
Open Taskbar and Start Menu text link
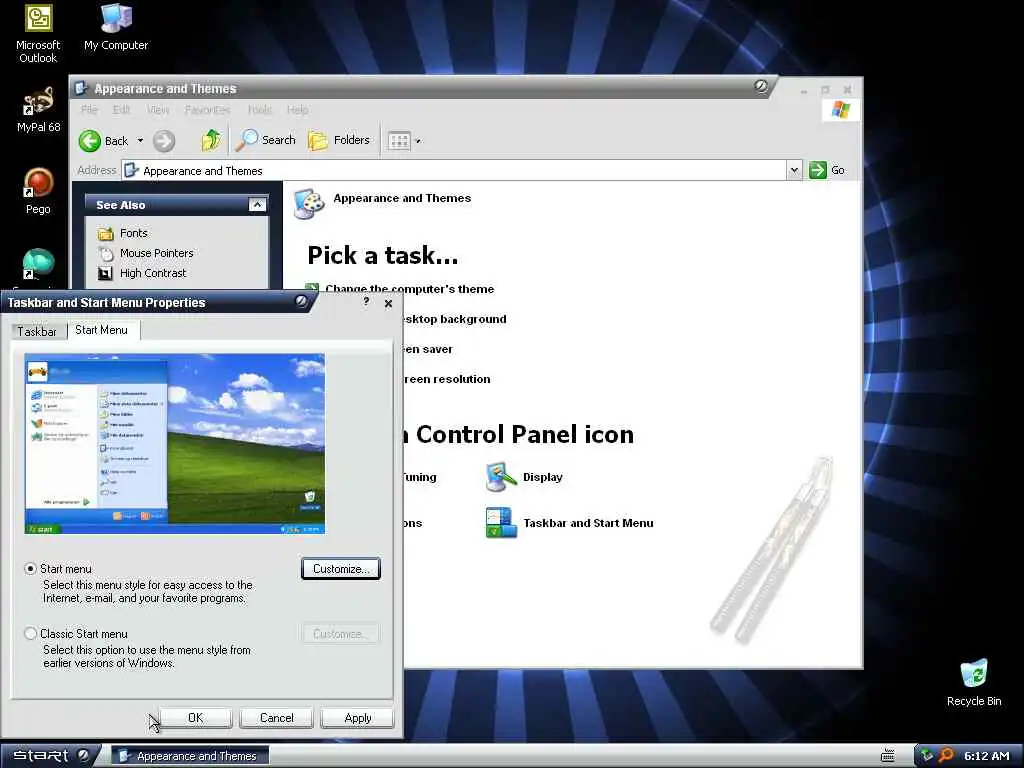pyautogui.click(x=588, y=522)
